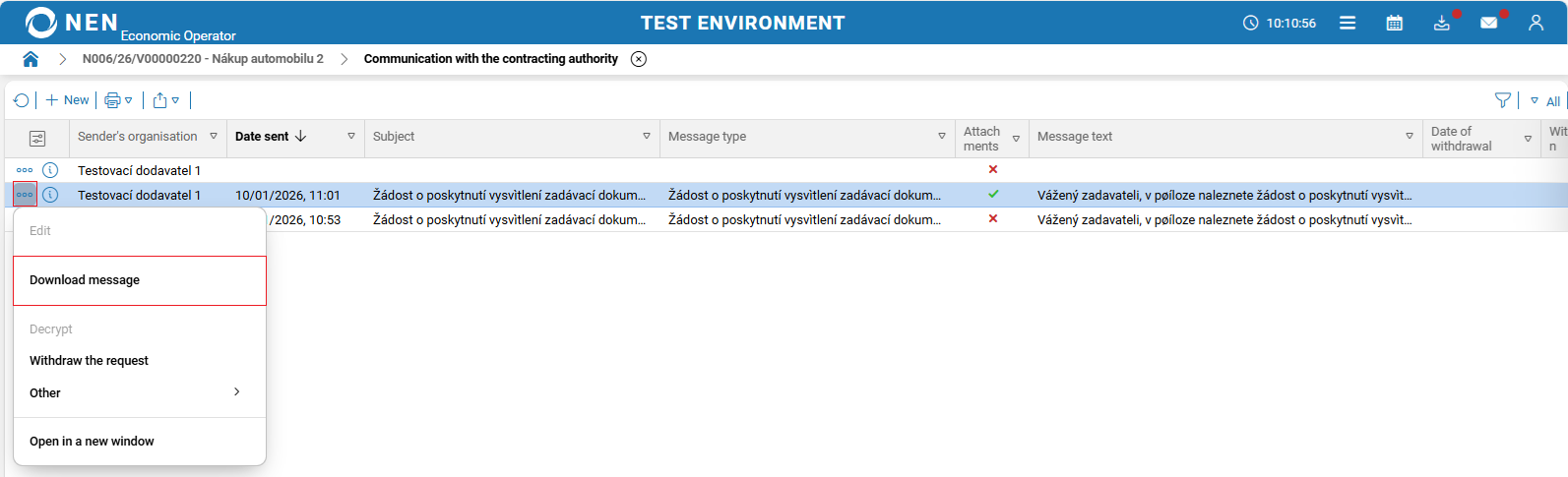Open the downloads icon with notification
This screenshot has height=477, width=1568.
tap(1441, 23)
